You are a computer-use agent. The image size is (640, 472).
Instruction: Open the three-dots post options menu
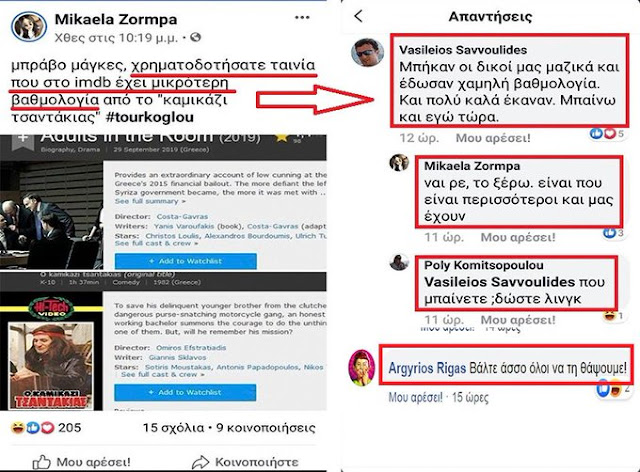click(302, 18)
